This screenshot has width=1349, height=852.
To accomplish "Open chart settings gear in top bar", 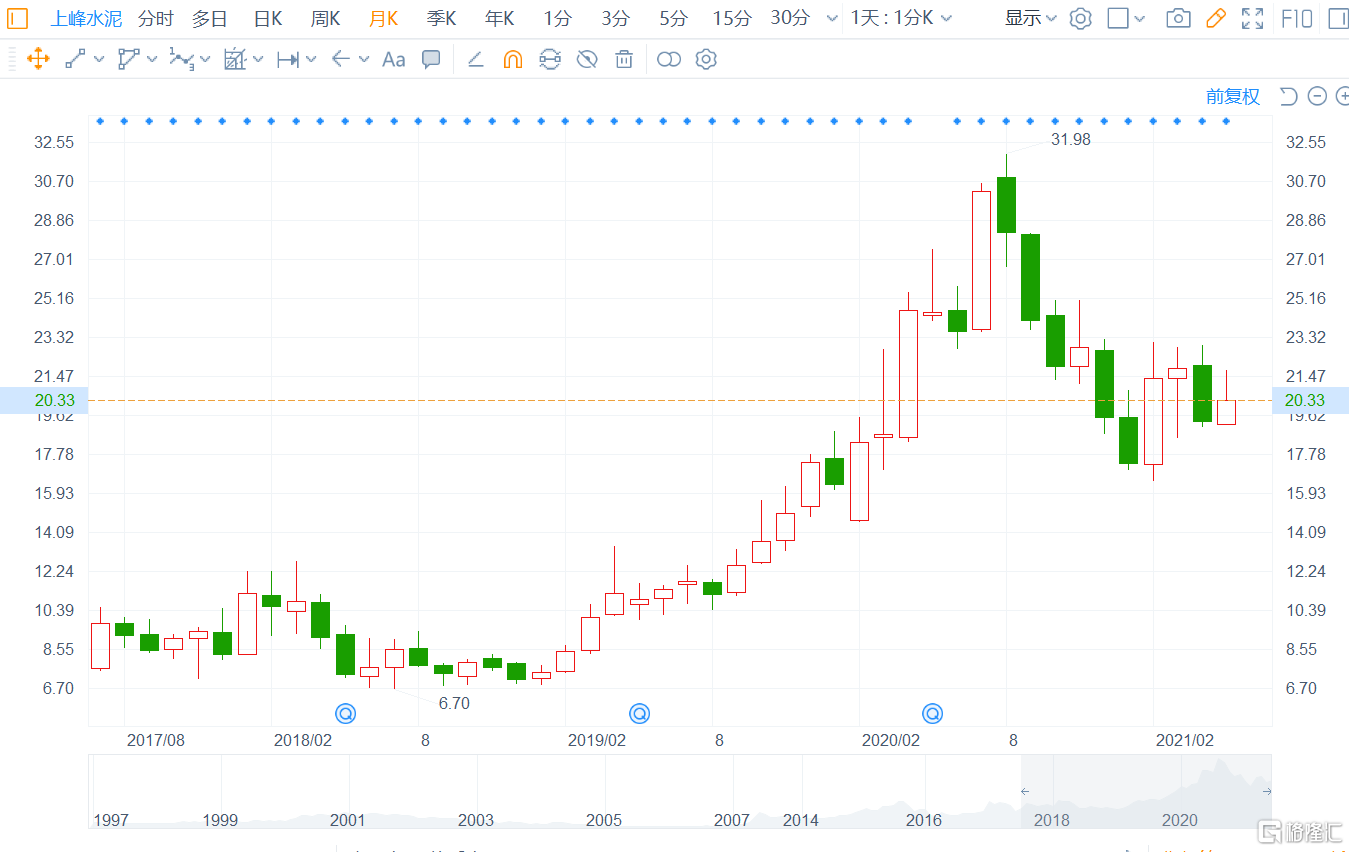I will 1080,18.
